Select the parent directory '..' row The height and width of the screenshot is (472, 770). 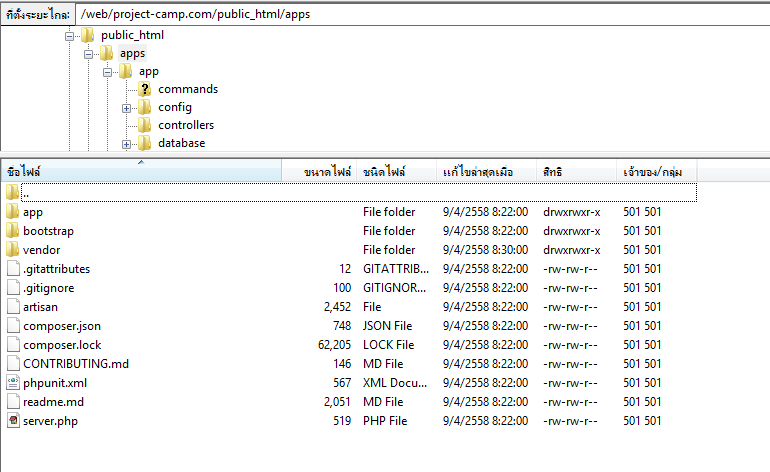click(x=358, y=193)
